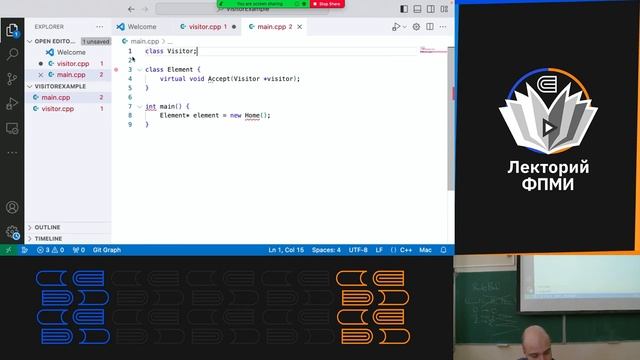
Task: Click Ln 1, Col 15 cursor position
Action: 286,250
